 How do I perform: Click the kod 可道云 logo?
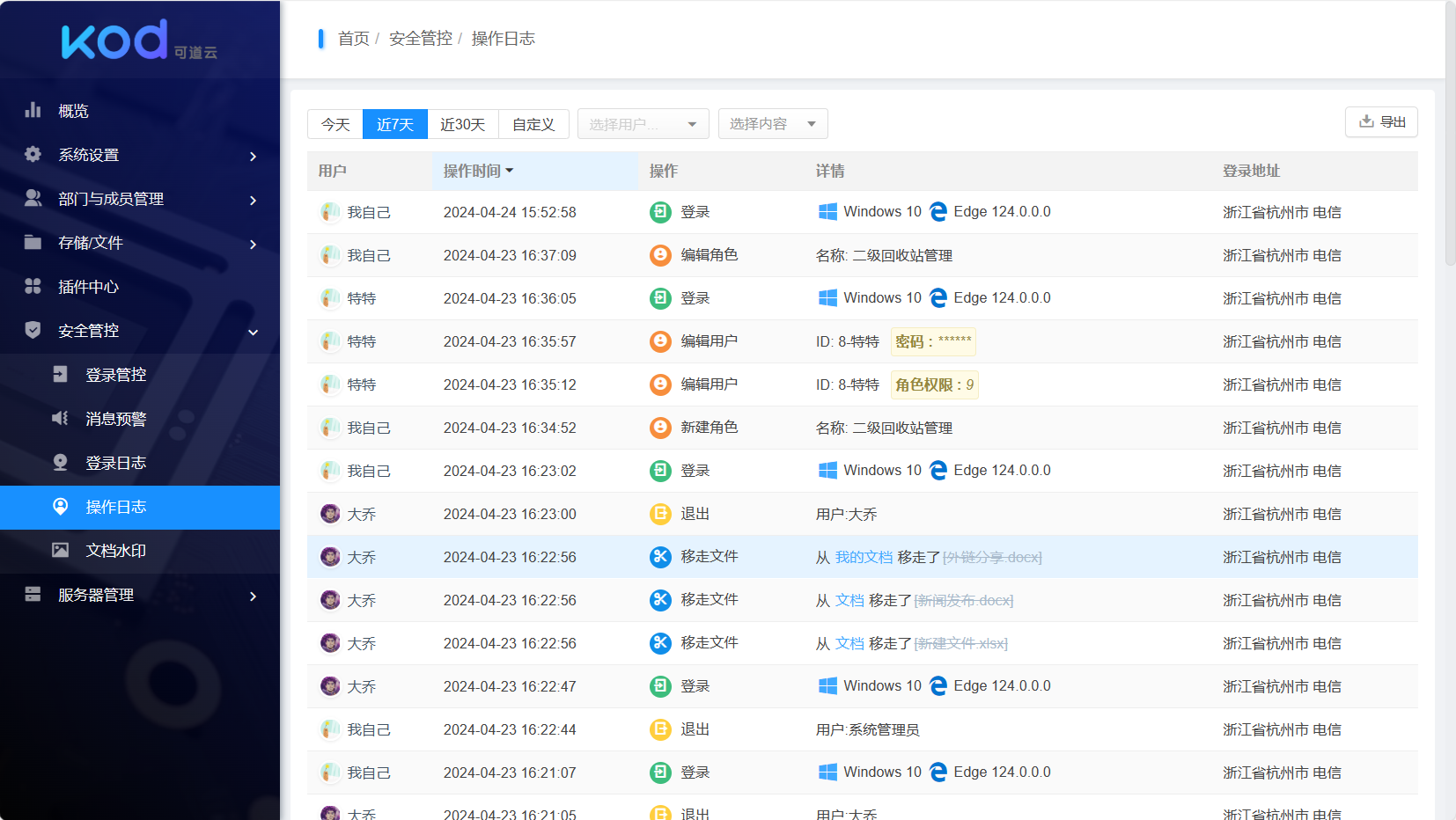139,40
